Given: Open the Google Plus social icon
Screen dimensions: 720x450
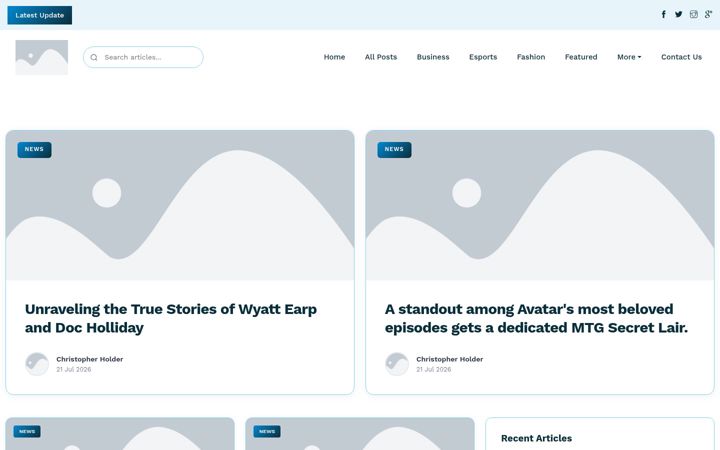Looking at the screenshot, I should pos(709,15).
